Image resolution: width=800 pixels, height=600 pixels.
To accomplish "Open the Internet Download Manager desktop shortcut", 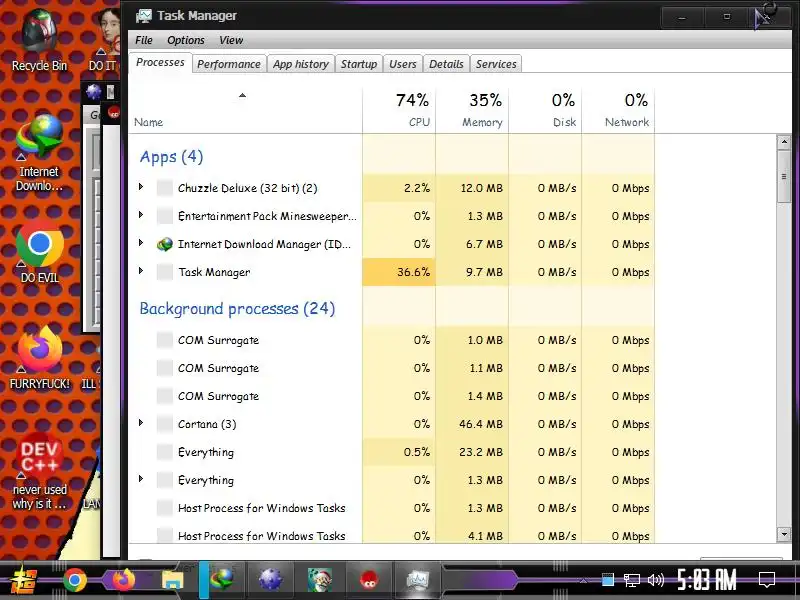I will (39, 153).
